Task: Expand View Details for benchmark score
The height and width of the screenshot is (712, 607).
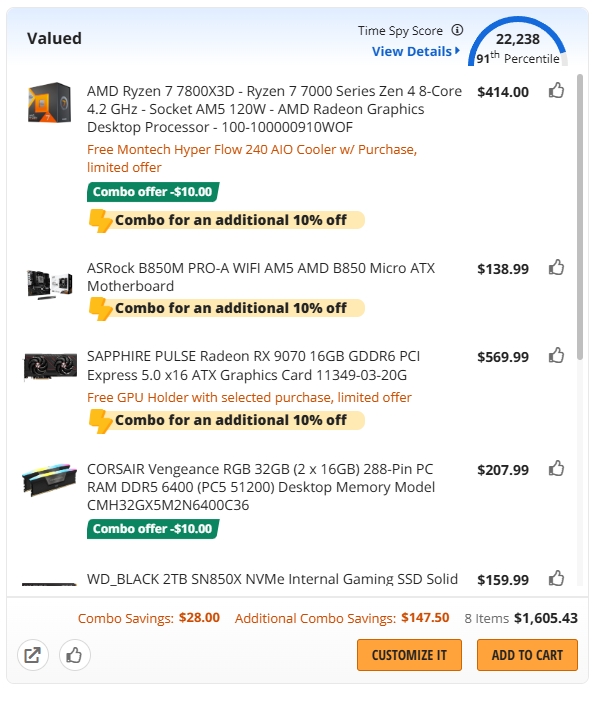Action: pos(415,51)
